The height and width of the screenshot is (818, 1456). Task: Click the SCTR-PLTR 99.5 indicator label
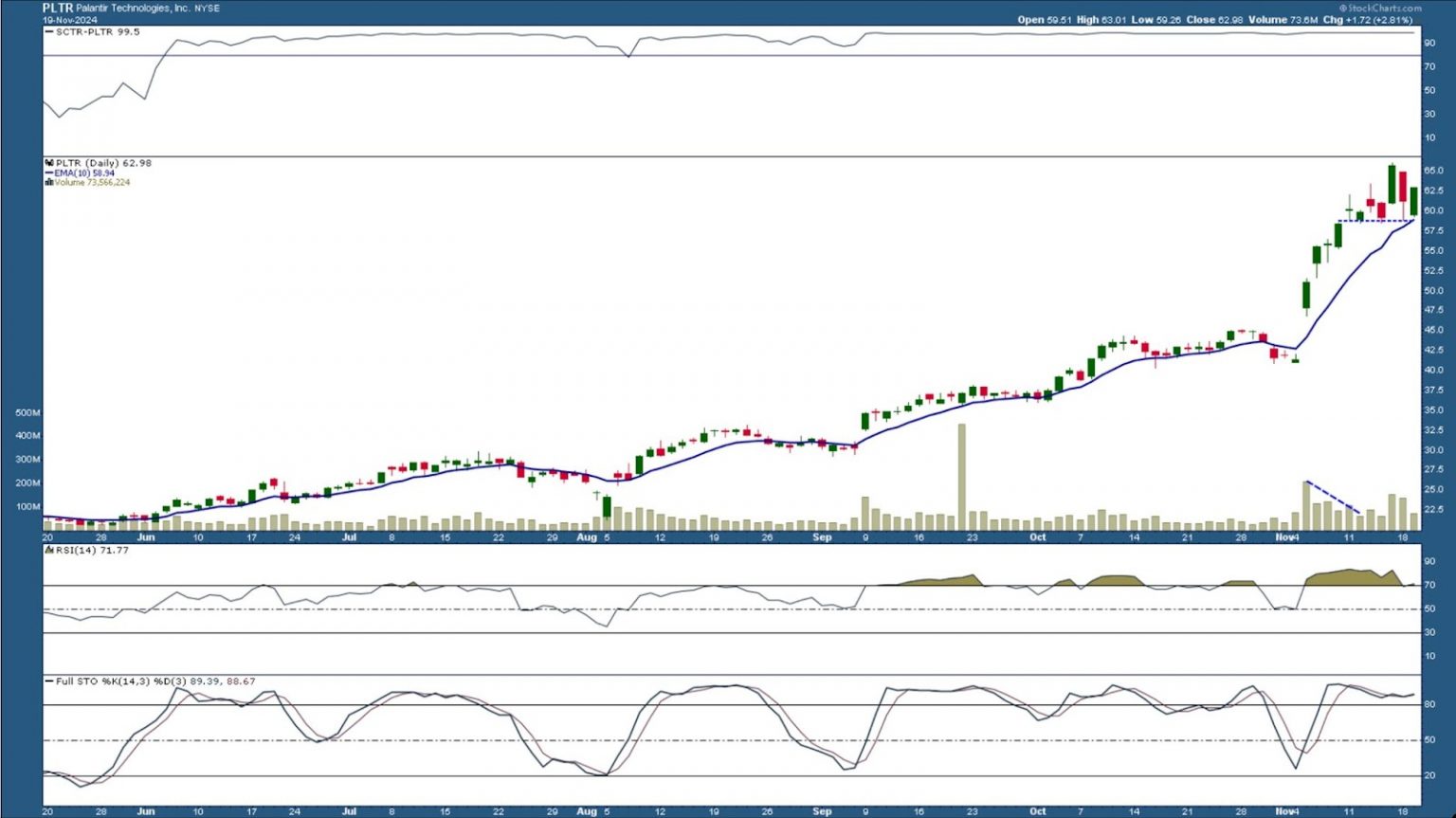[x=98, y=32]
